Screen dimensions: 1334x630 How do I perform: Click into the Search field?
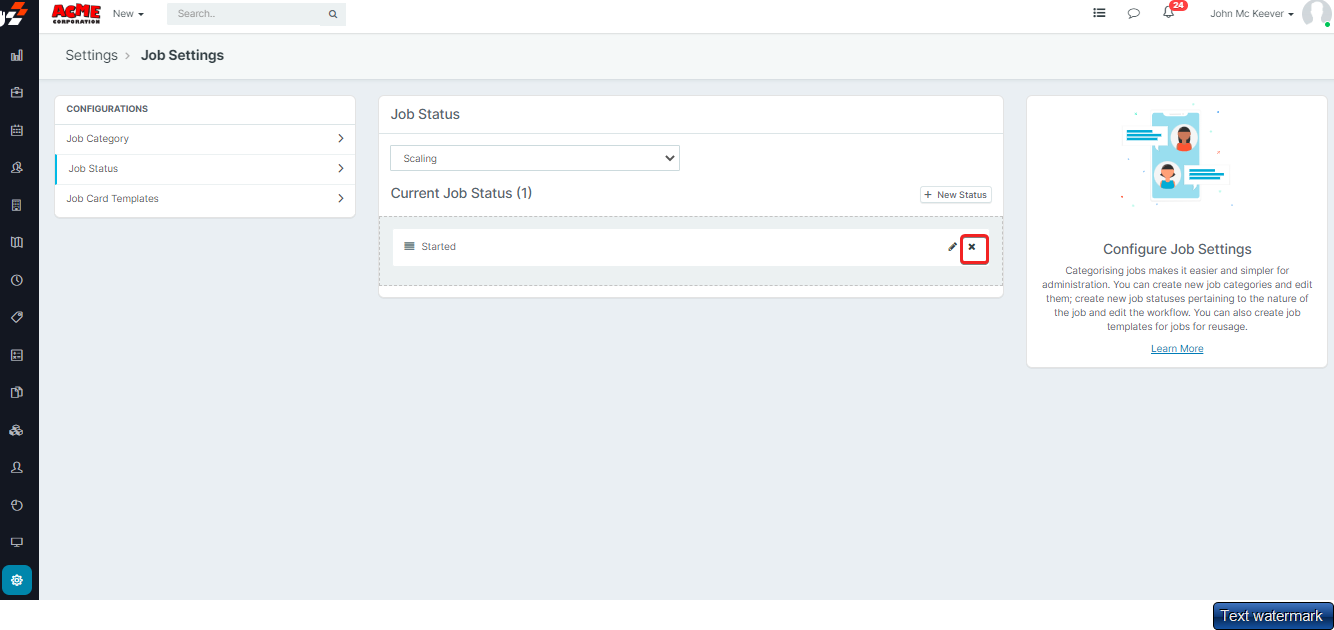[250, 14]
